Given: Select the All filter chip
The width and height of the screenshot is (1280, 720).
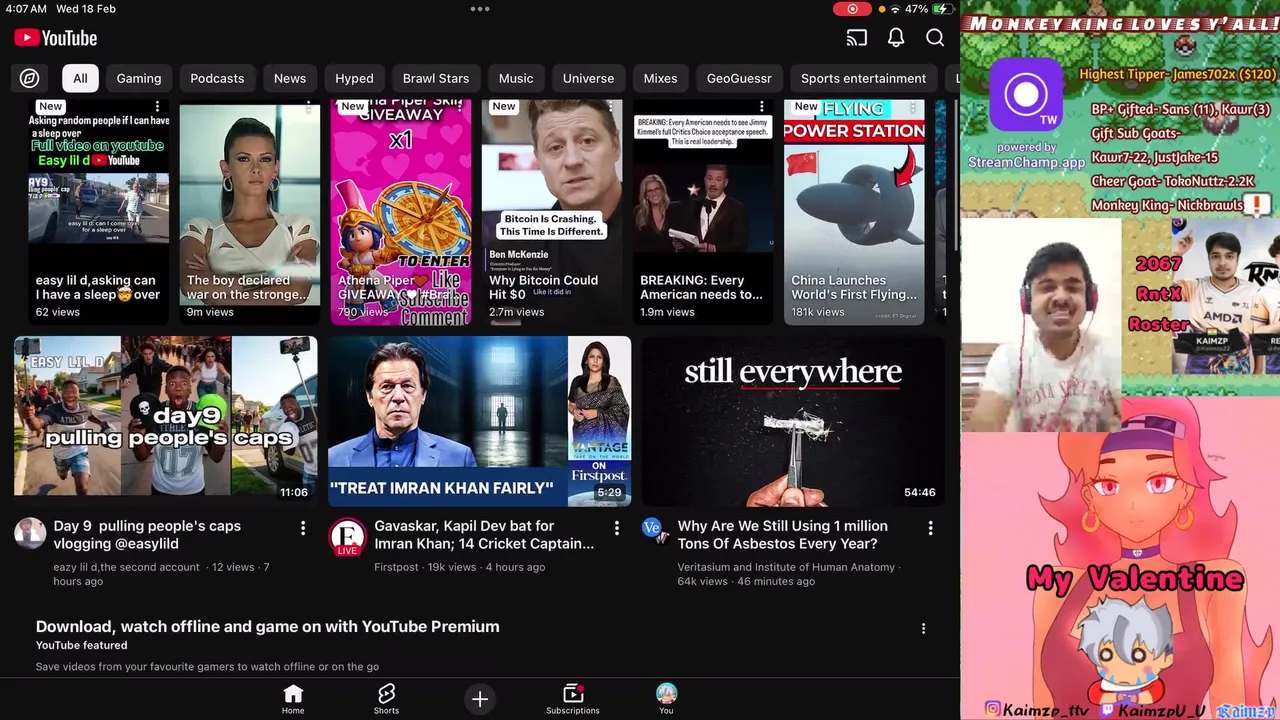Looking at the screenshot, I should point(80,78).
